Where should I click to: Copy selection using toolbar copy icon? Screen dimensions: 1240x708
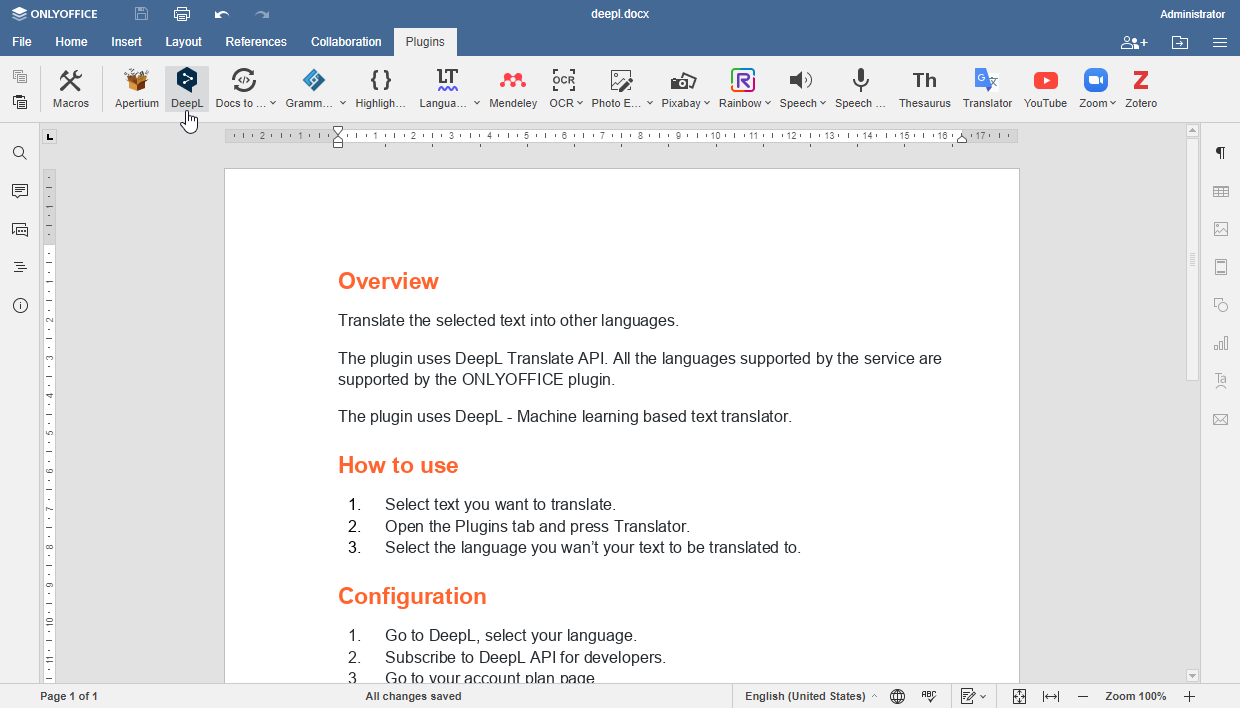click(x=20, y=77)
